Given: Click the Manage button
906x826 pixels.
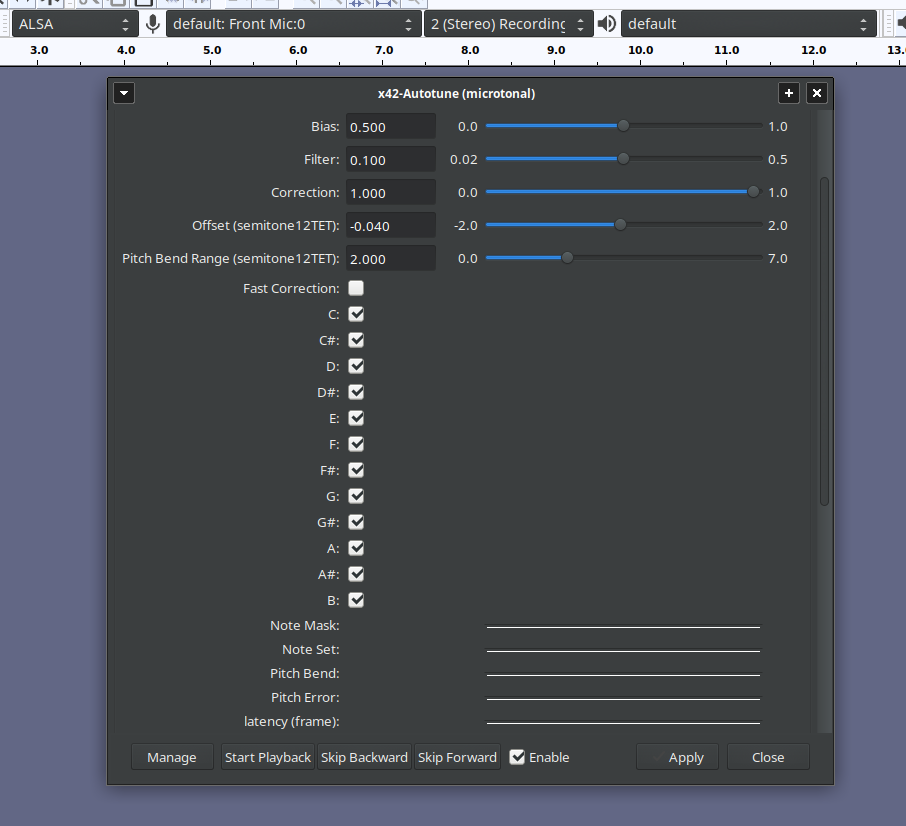Looking at the screenshot, I should tap(171, 757).
